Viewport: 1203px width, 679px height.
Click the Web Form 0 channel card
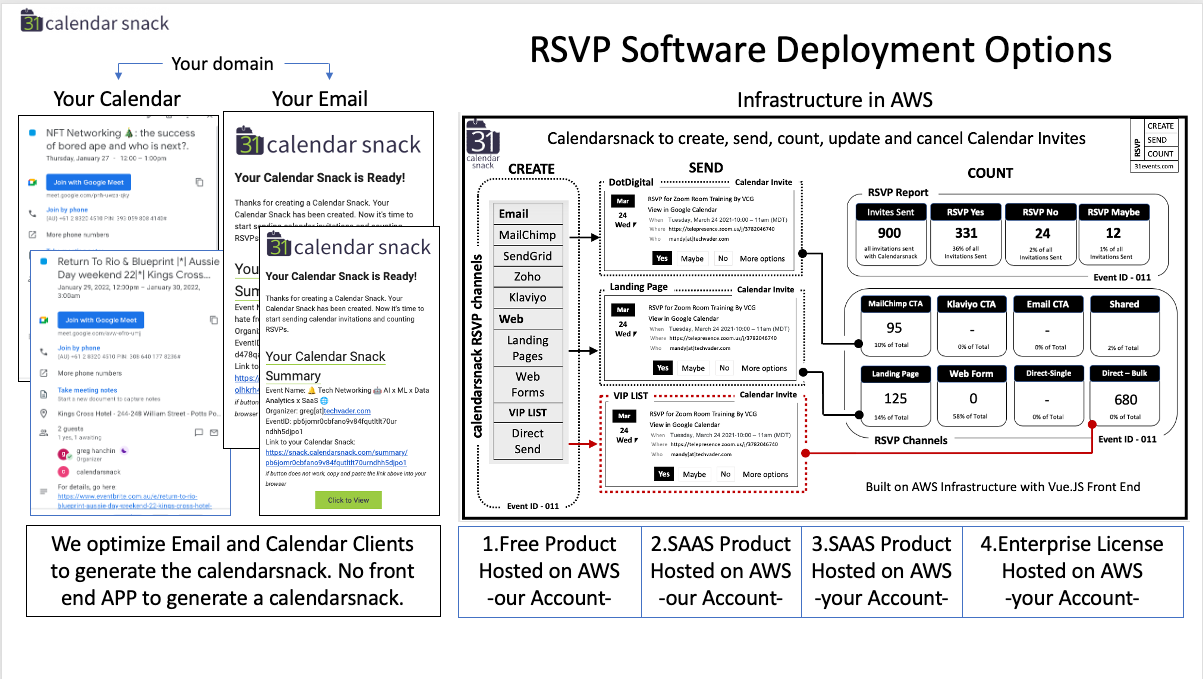point(971,396)
